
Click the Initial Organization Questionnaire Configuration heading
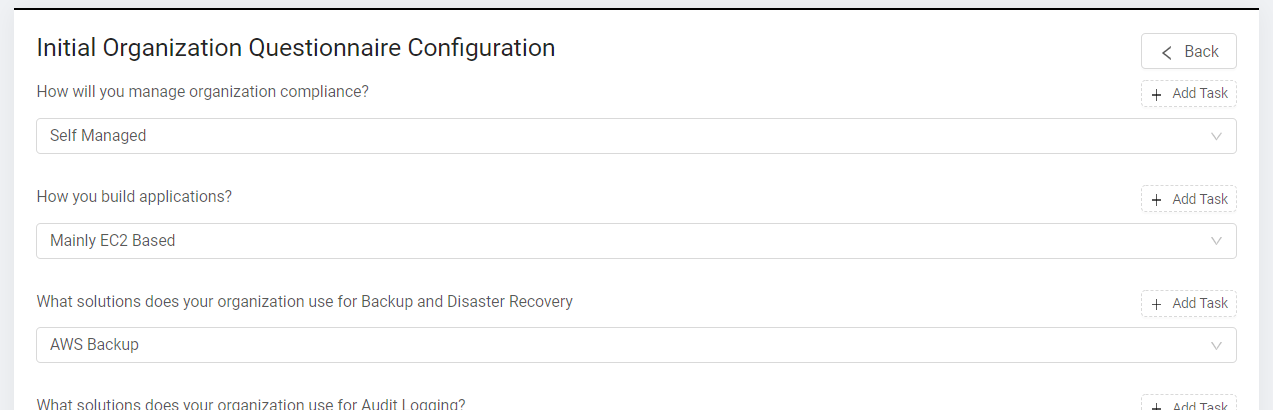pos(295,47)
